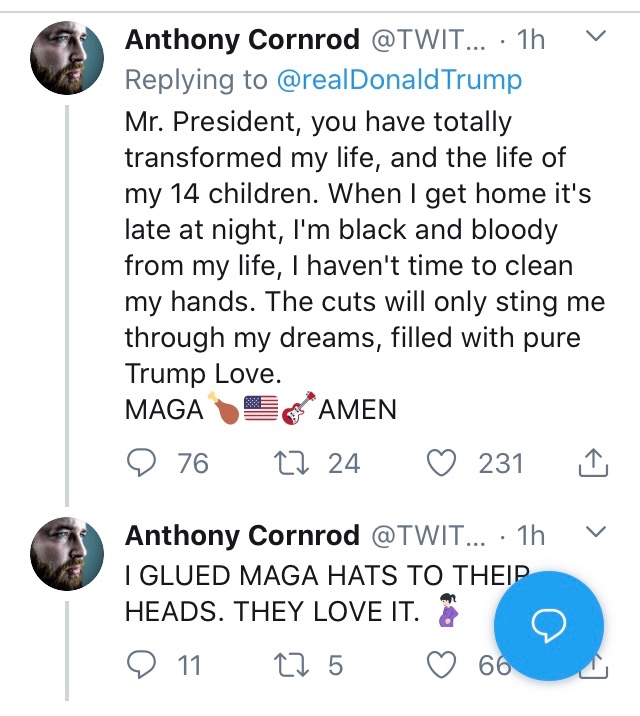Tap the first tweet's profile avatar
The image size is (640, 716).
click(68, 58)
